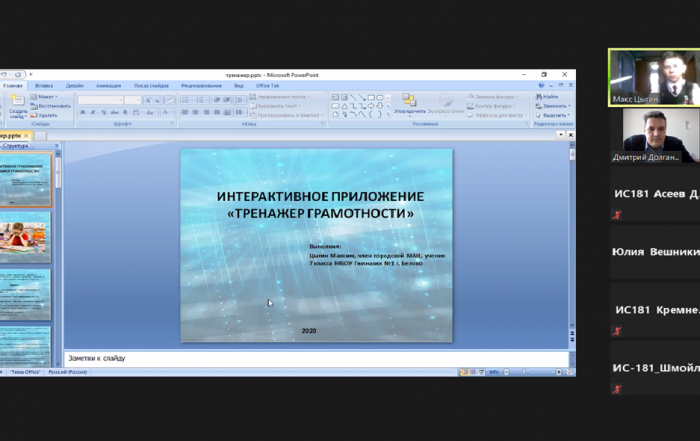Click the Восстановить button
Screen dimensions: 700x441
50,106
